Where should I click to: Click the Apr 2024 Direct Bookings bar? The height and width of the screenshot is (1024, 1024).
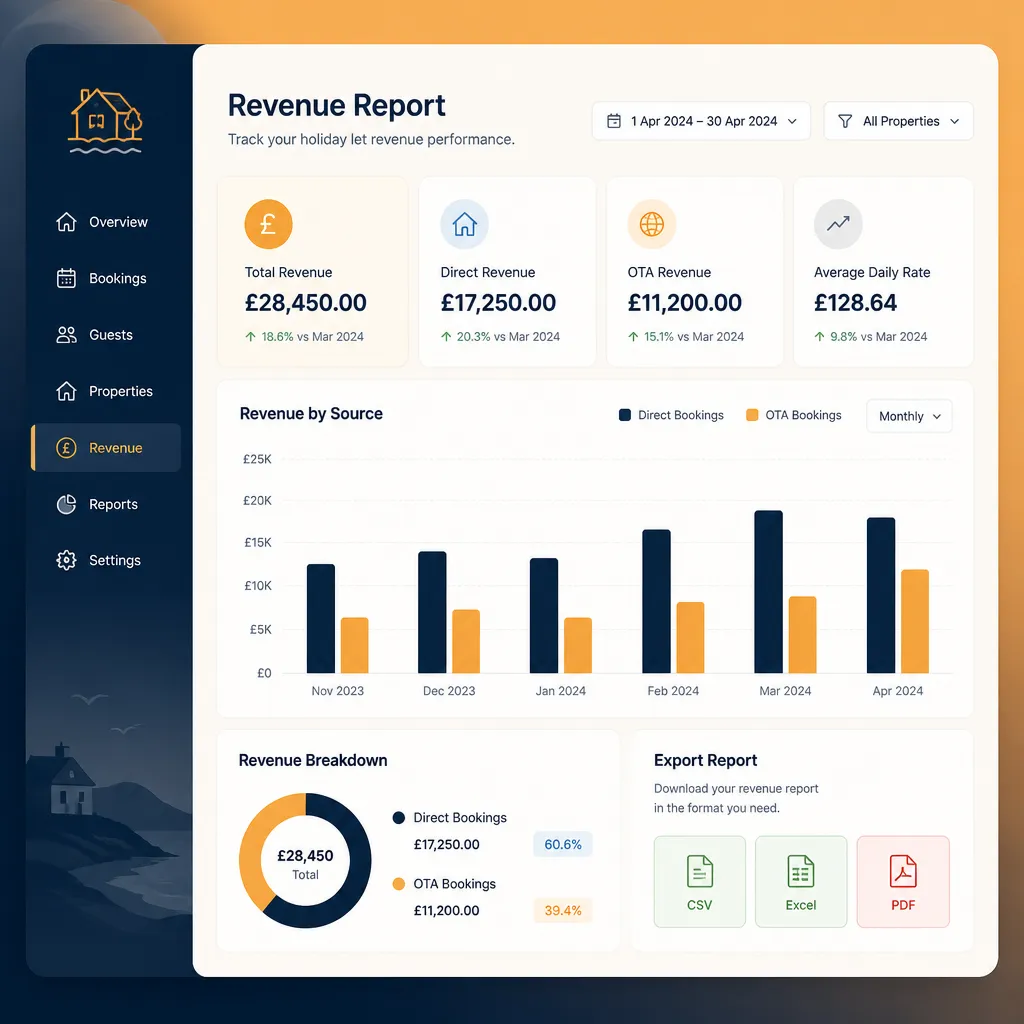pyautogui.click(x=881, y=596)
